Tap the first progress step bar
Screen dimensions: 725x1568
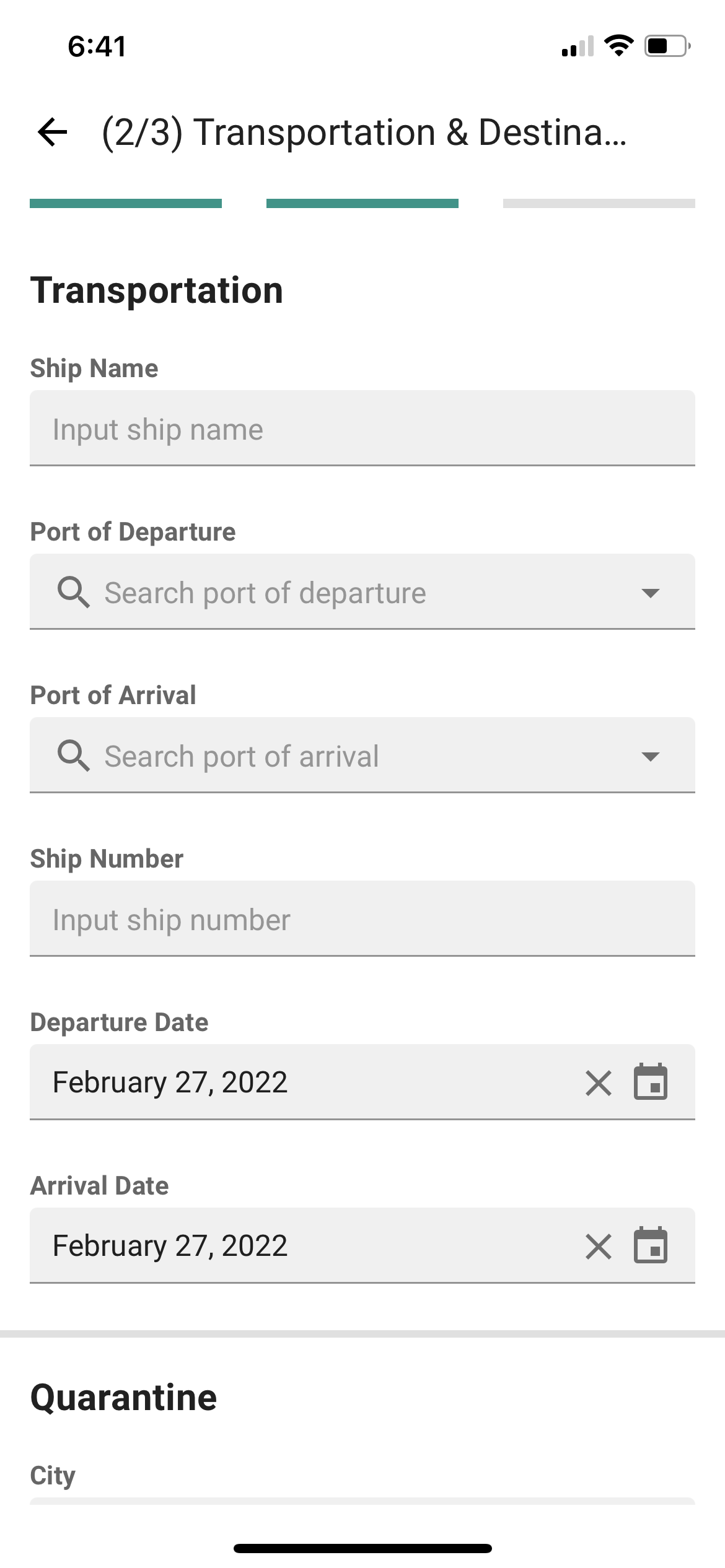pyautogui.click(x=126, y=203)
